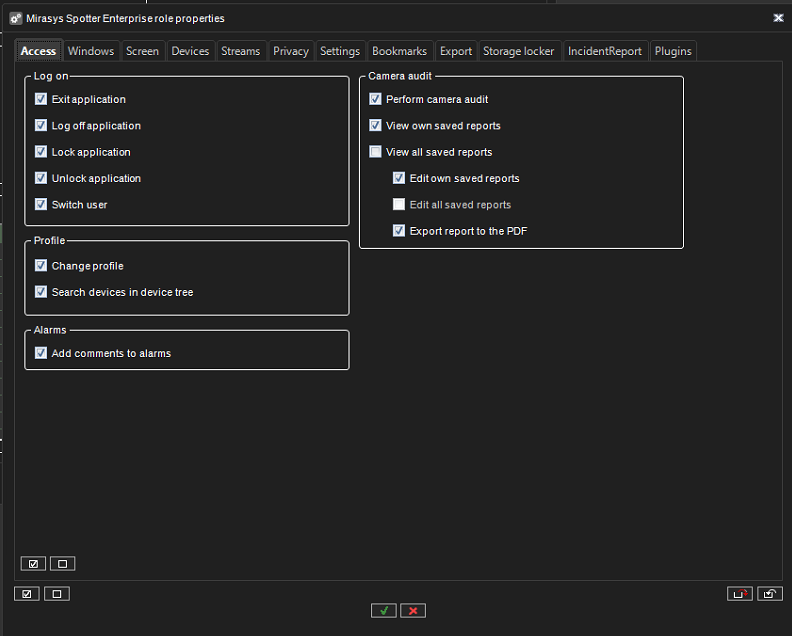Image resolution: width=794 pixels, height=636 pixels.
Task: Confirm changes with the green checkmark button
Action: [x=383, y=610]
